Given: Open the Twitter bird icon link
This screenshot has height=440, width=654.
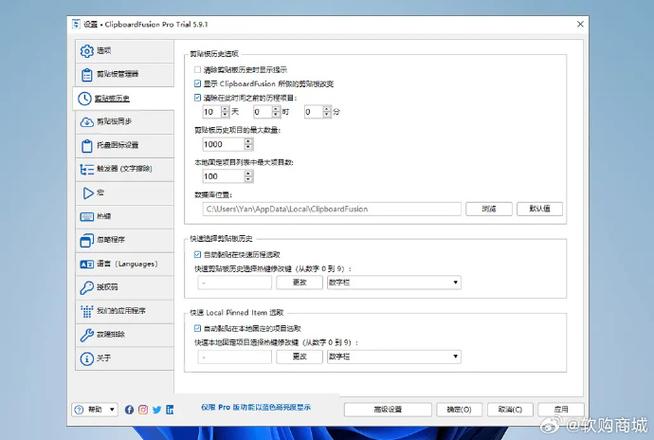Looking at the screenshot, I should pyautogui.click(x=157, y=410).
